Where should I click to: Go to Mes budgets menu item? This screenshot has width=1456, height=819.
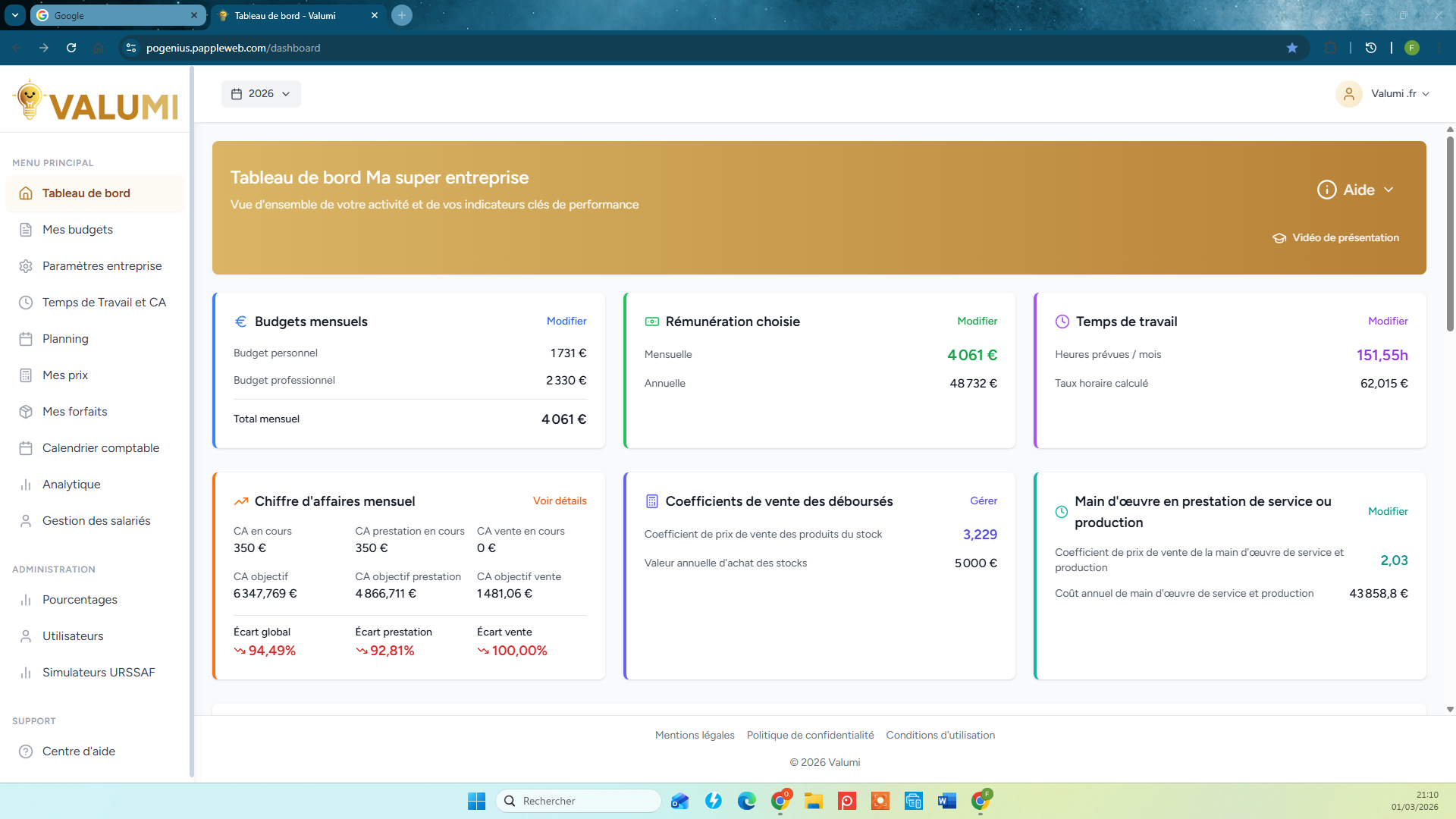(x=77, y=230)
